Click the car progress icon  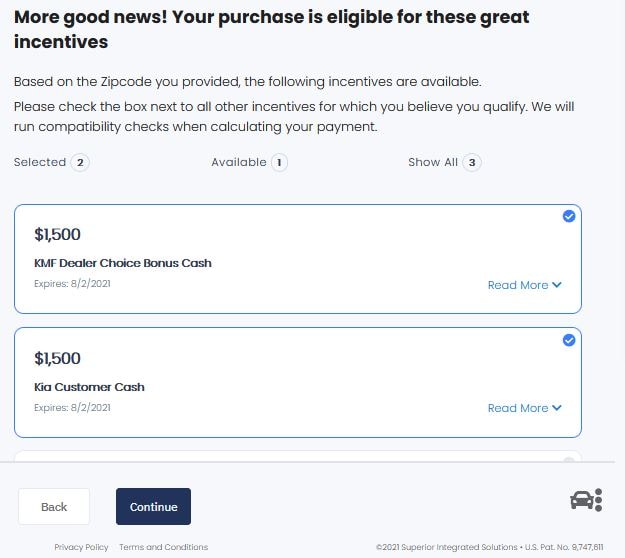tap(586, 500)
